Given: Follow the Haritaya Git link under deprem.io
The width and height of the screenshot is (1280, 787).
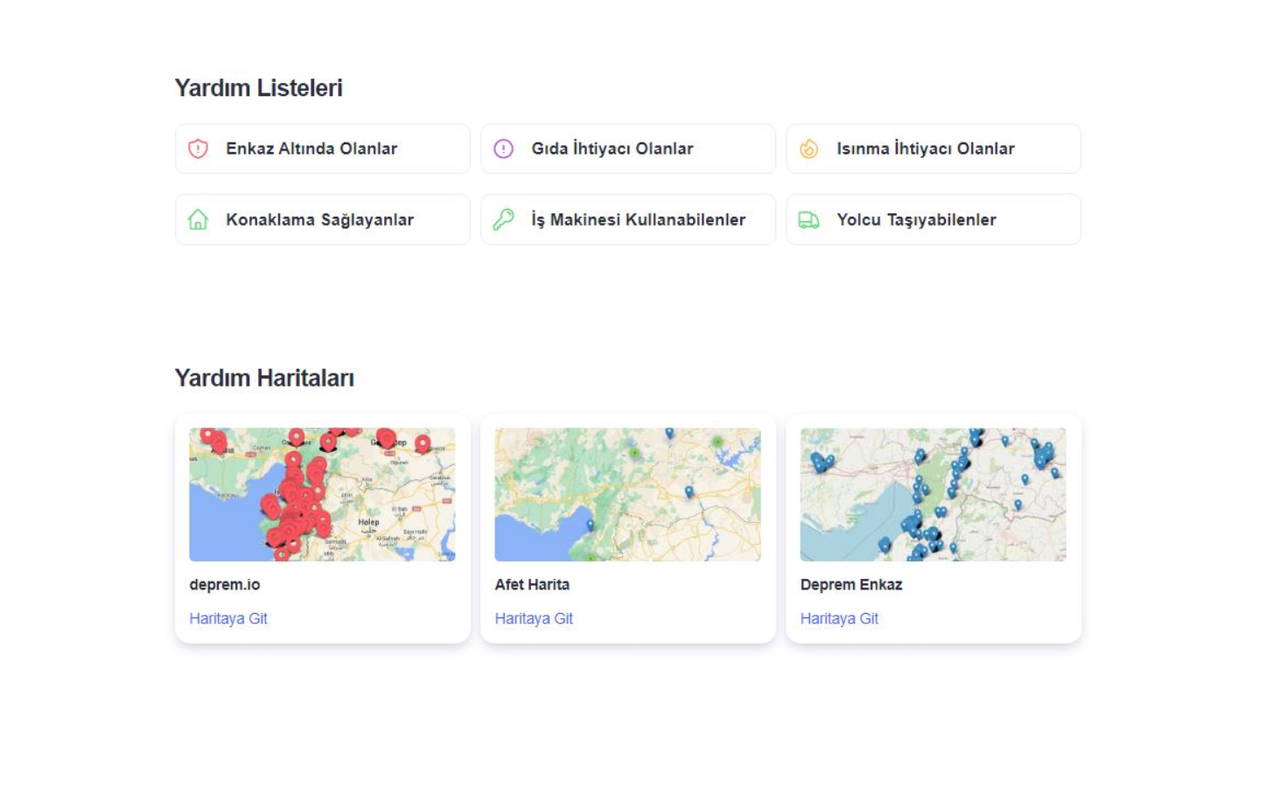Looking at the screenshot, I should pos(228,618).
